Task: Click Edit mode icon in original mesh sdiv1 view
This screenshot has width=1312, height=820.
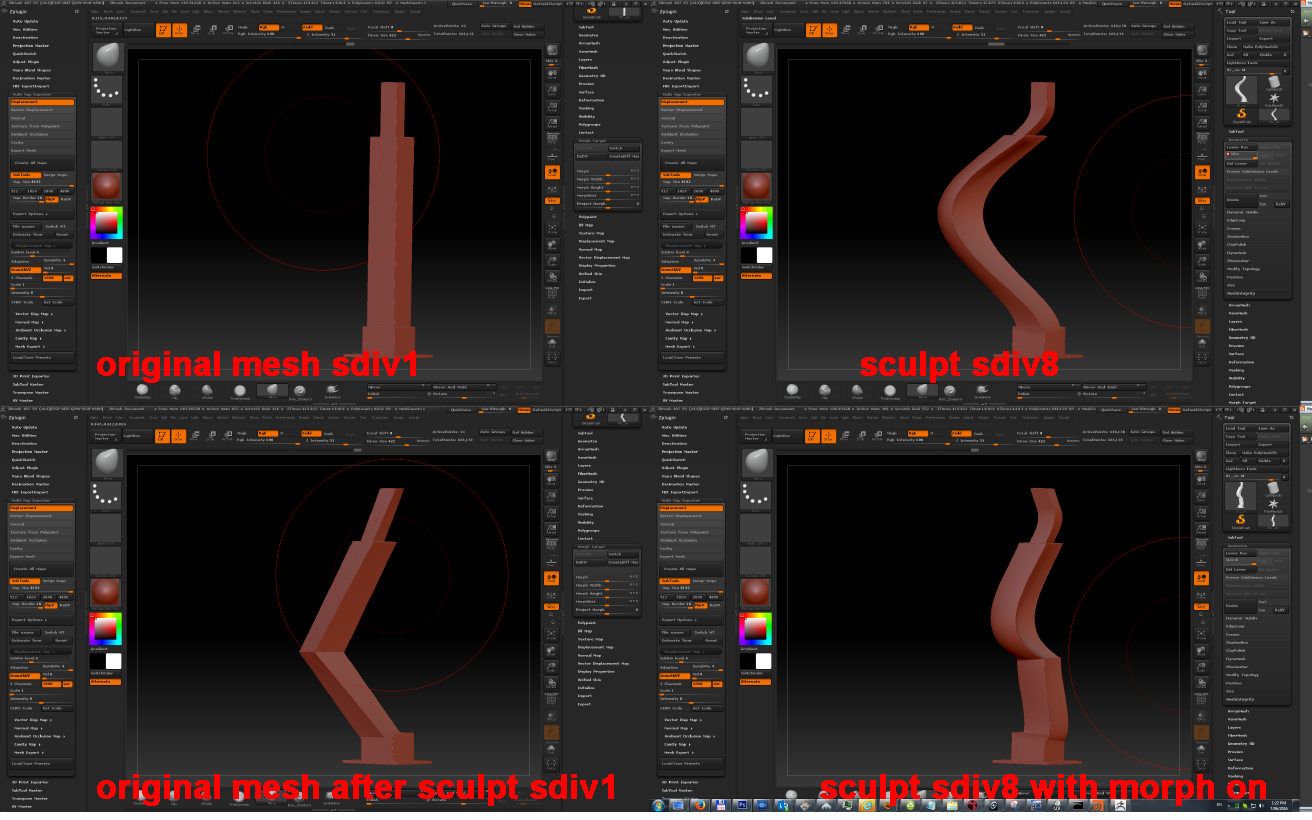Action: pos(163,30)
